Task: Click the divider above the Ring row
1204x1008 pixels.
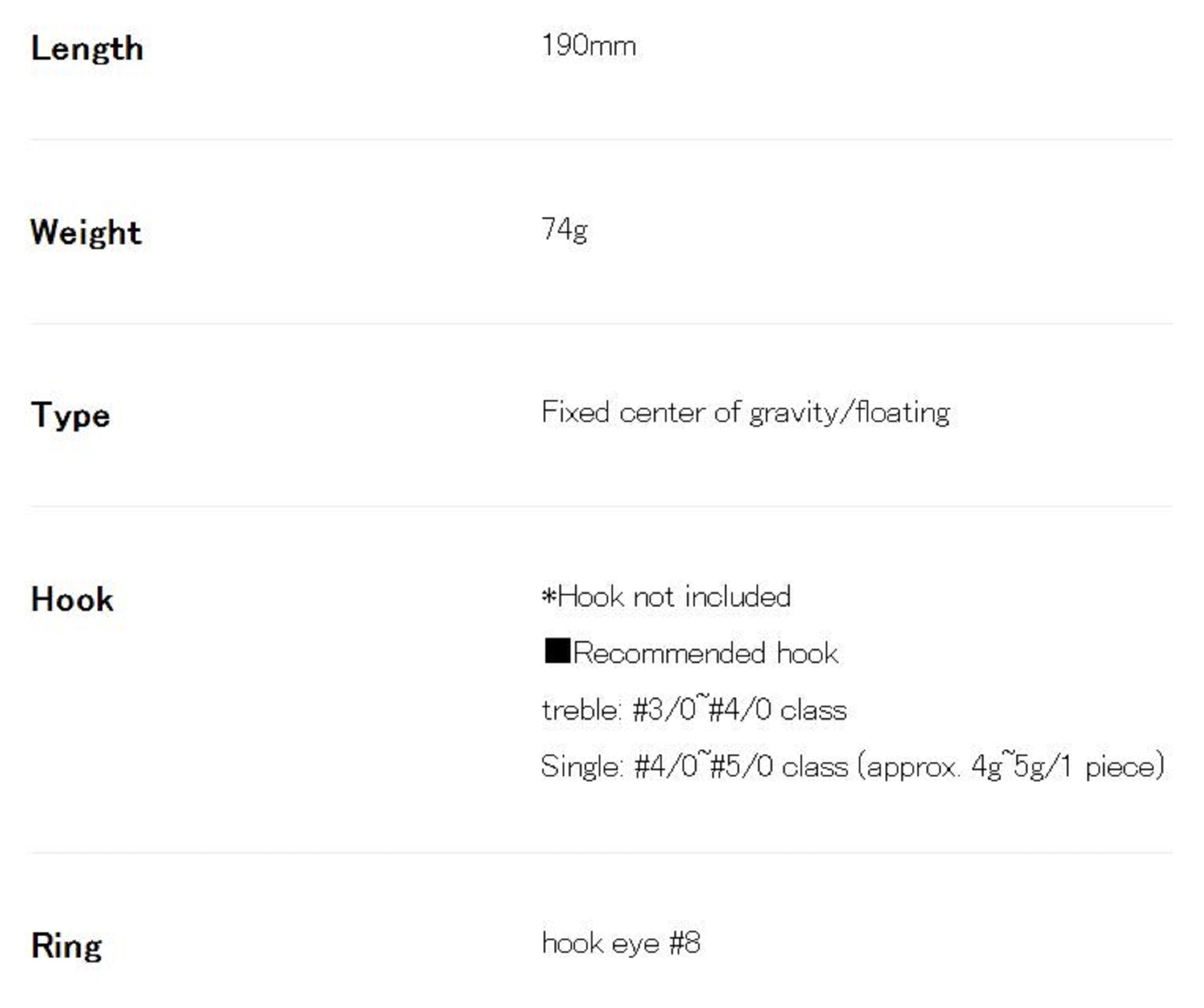Action: coord(601,853)
